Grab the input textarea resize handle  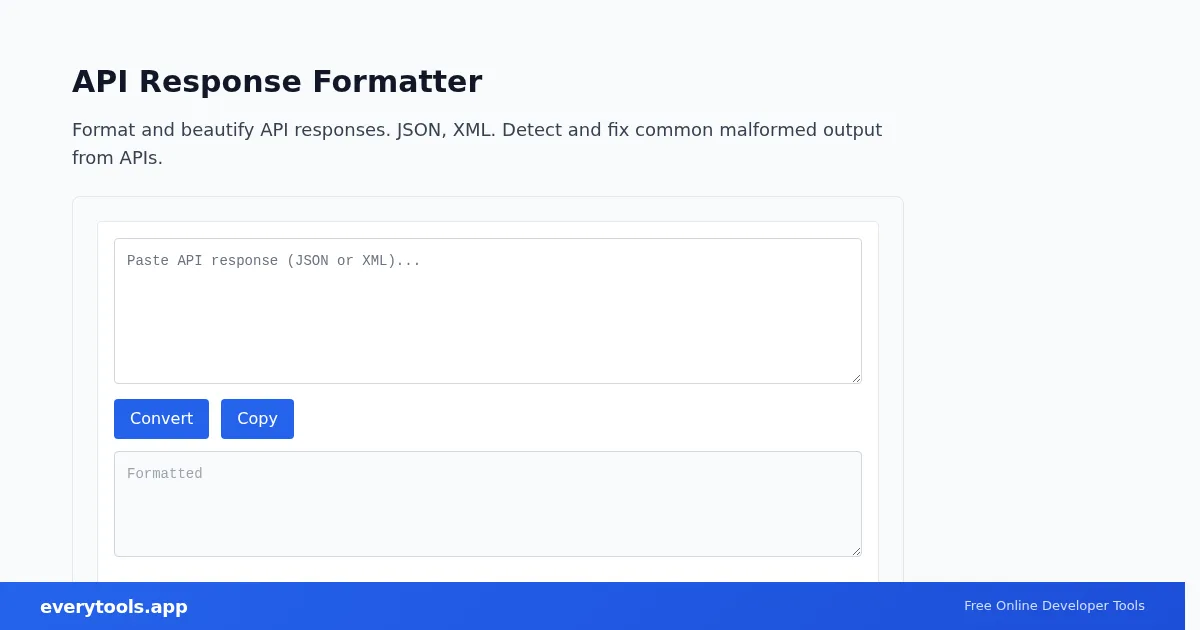[x=855, y=377]
